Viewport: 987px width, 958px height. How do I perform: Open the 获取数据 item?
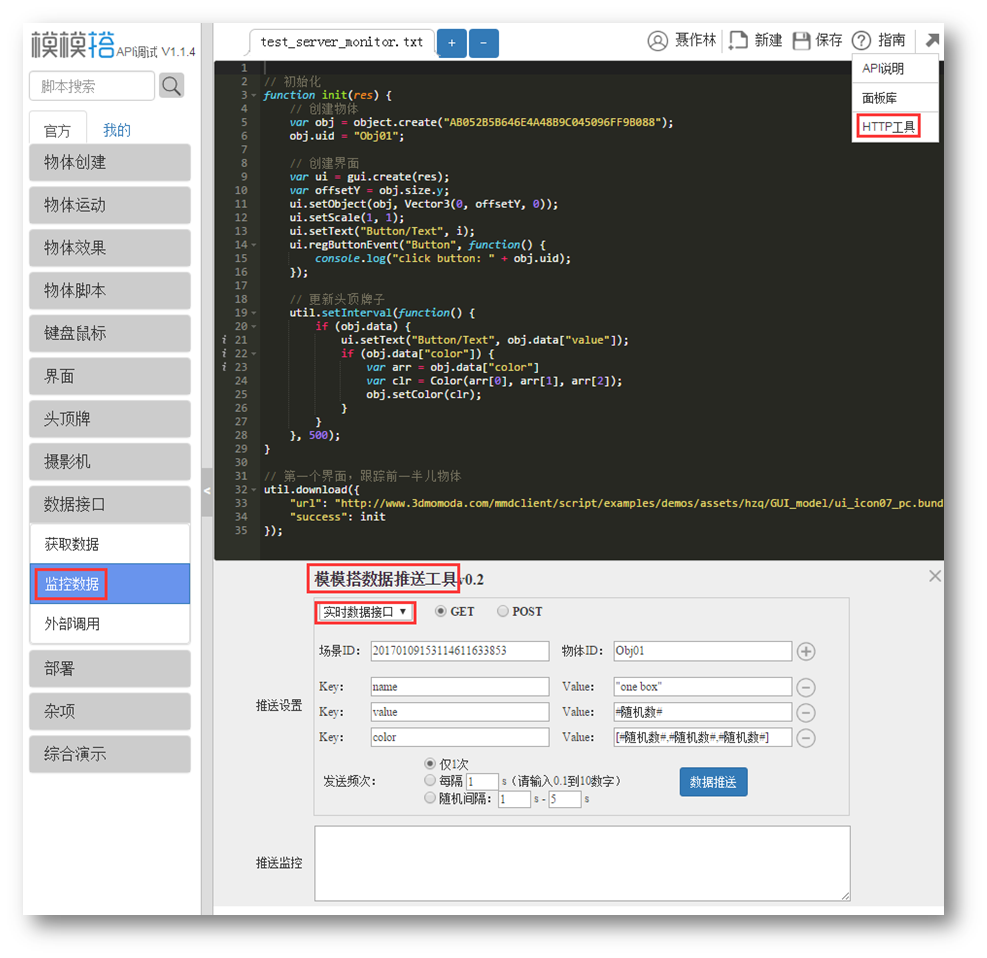110,544
